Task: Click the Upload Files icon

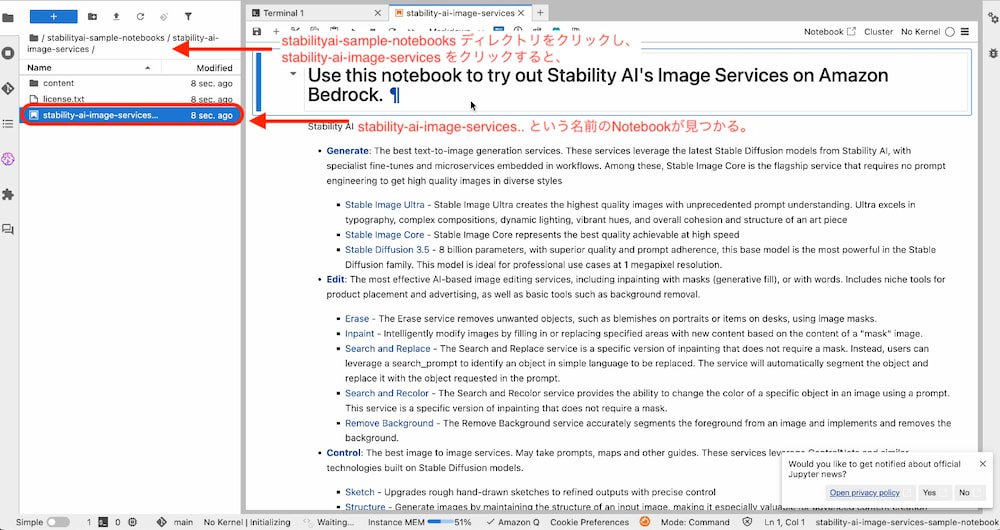Action: coord(116,17)
